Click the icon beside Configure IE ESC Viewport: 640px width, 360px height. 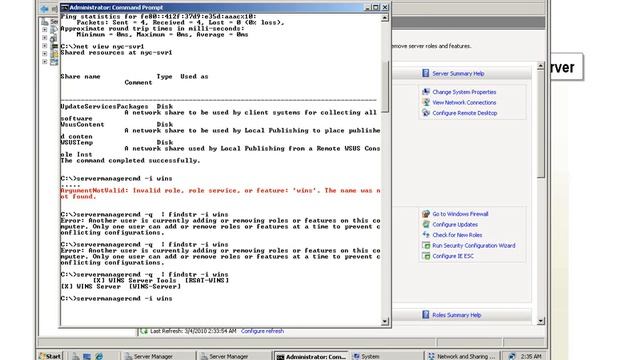point(426,256)
